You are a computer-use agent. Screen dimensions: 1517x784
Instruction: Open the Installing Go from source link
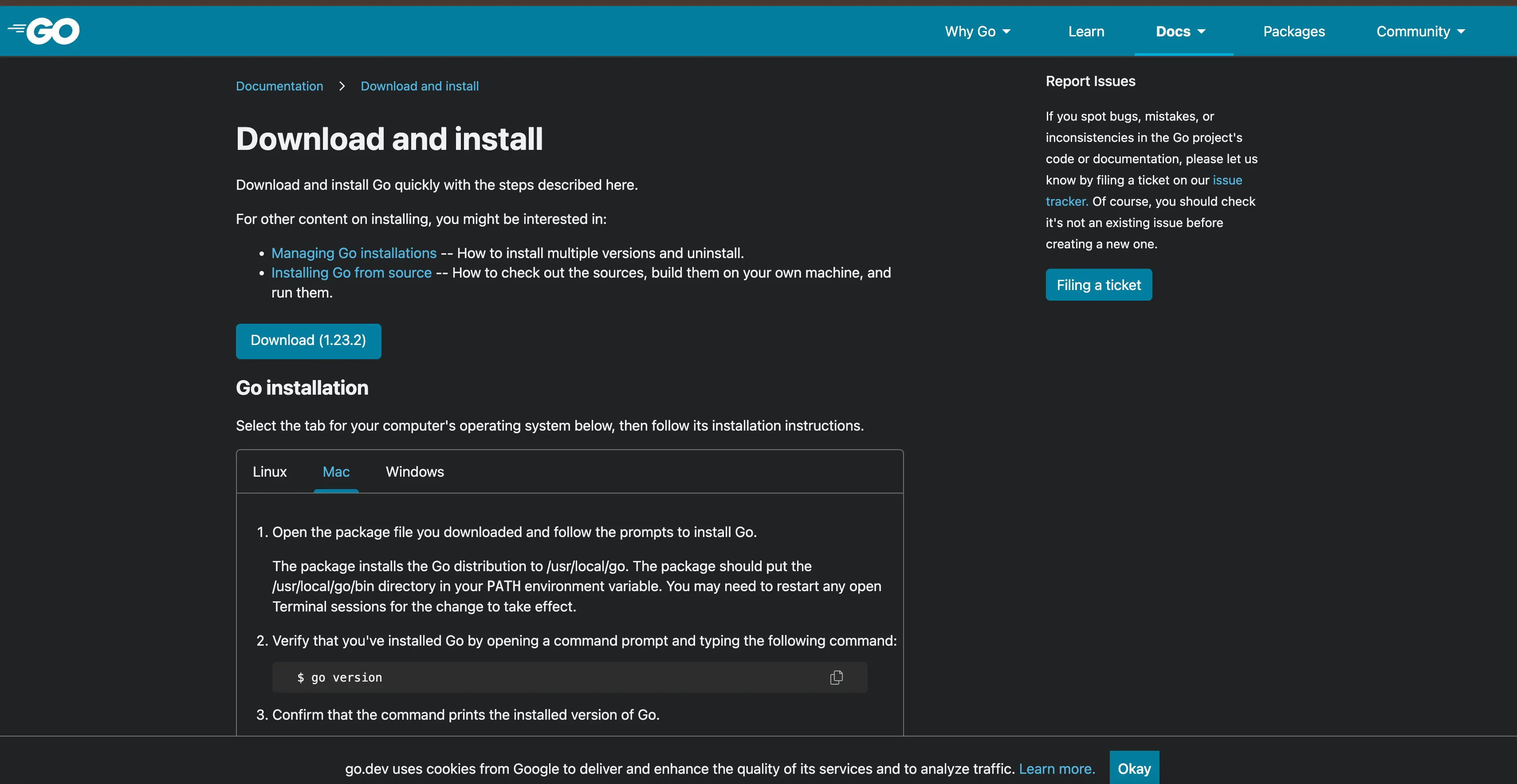[352, 273]
